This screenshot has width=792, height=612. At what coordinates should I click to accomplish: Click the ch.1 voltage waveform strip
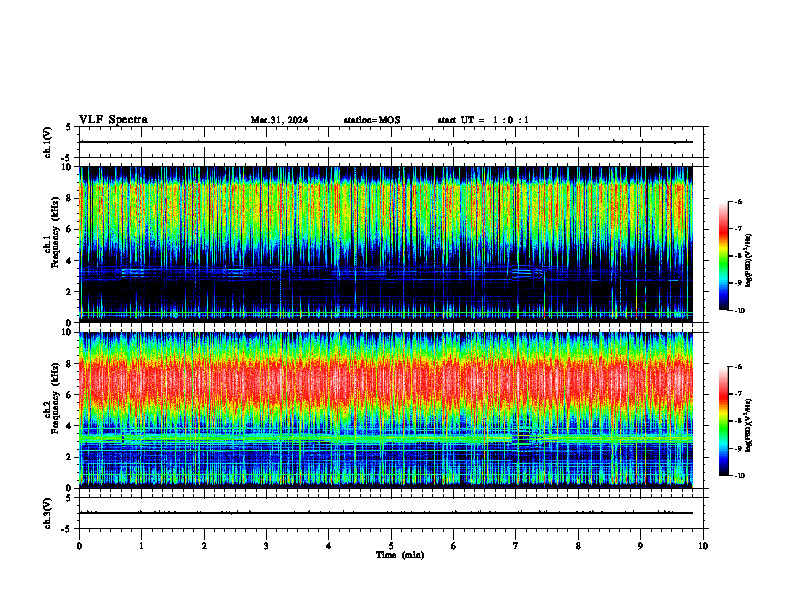click(x=391, y=142)
